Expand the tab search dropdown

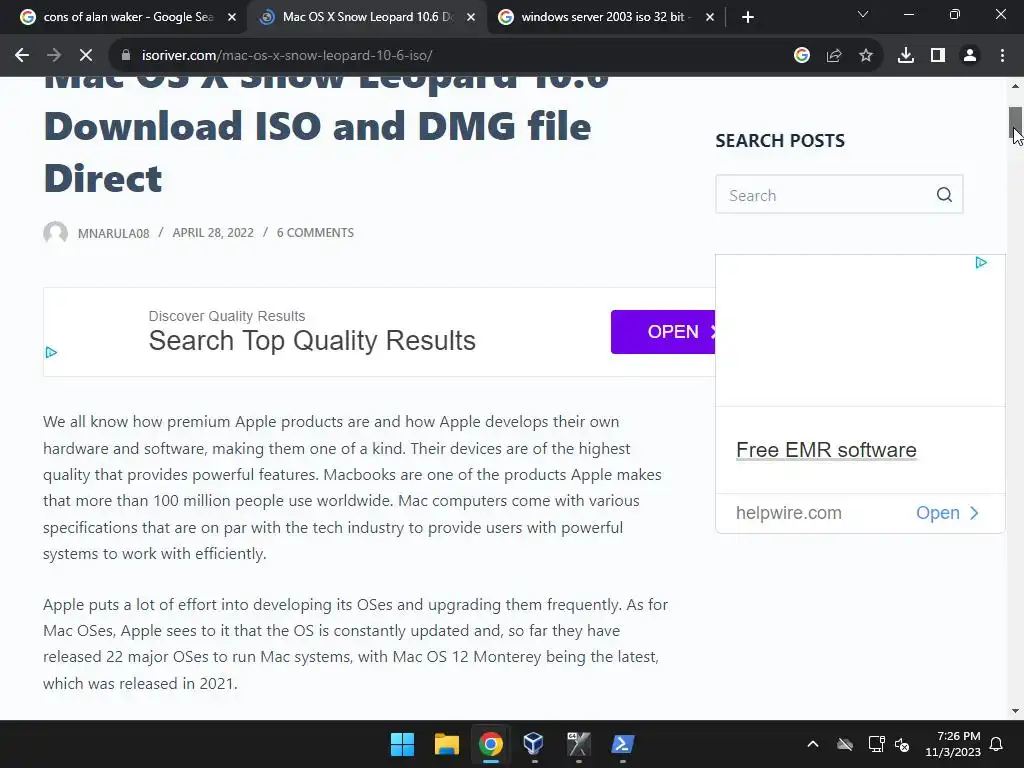click(x=863, y=14)
